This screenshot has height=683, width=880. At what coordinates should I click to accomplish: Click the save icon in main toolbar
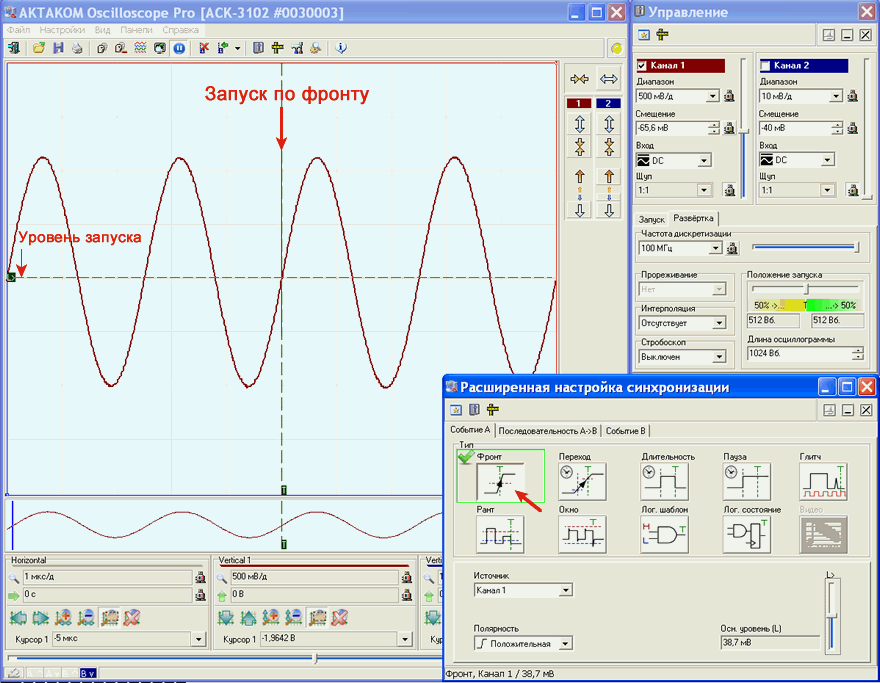point(58,47)
